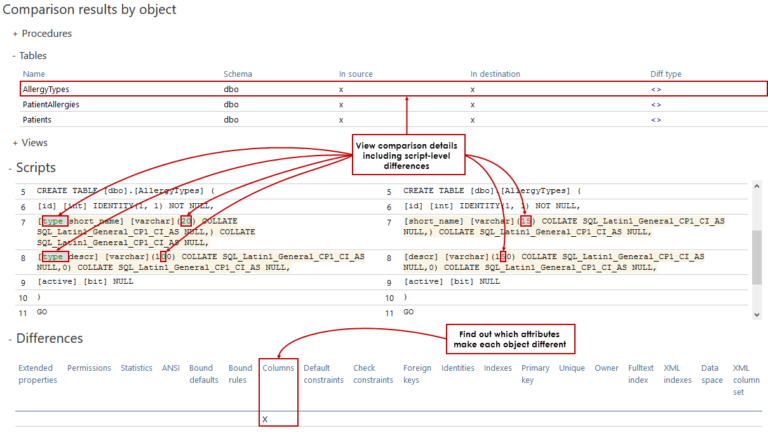Click scroll up arrow in Scripts pane

(x=757, y=187)
